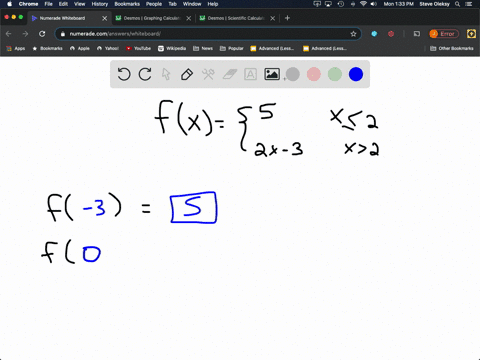Open the Help menu
The height and width of the screenshot is (360, 480).
[213, 4]
